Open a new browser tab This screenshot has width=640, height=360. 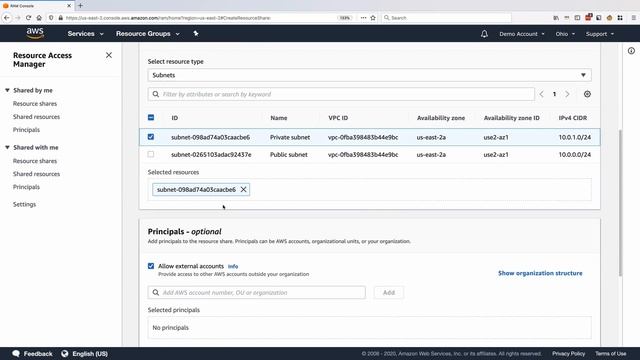coord(80,6)
